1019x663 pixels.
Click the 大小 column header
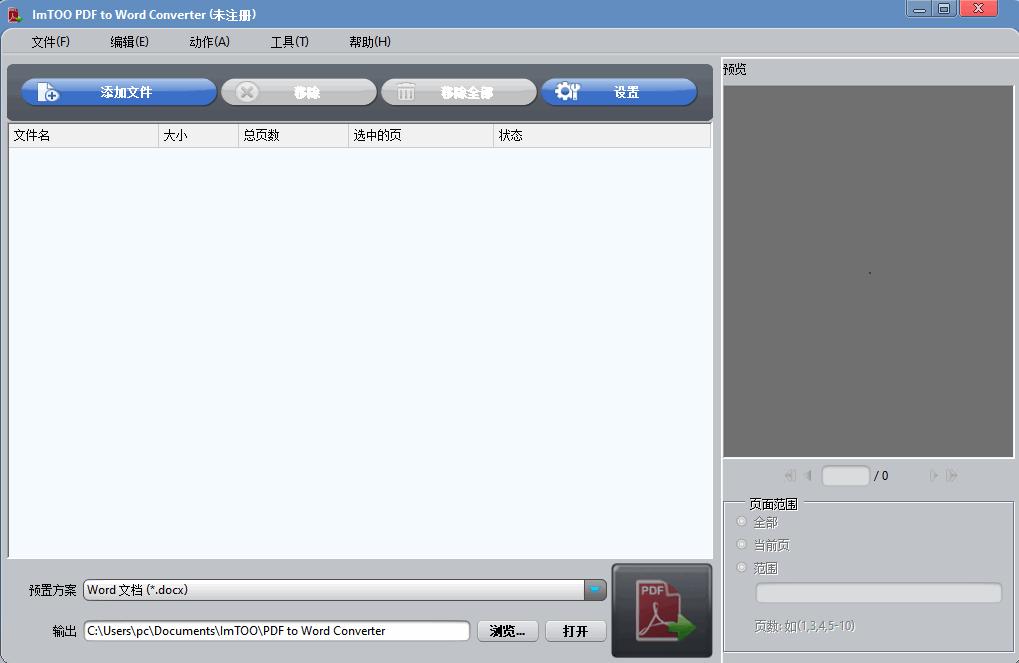[x=198, y=135]
